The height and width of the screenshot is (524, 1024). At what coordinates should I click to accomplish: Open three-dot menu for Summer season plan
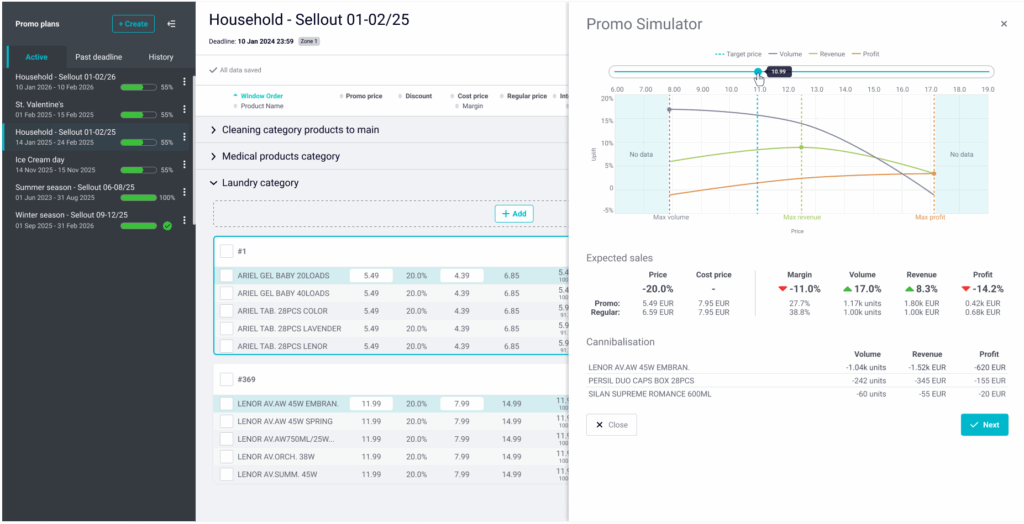point(184,192)
